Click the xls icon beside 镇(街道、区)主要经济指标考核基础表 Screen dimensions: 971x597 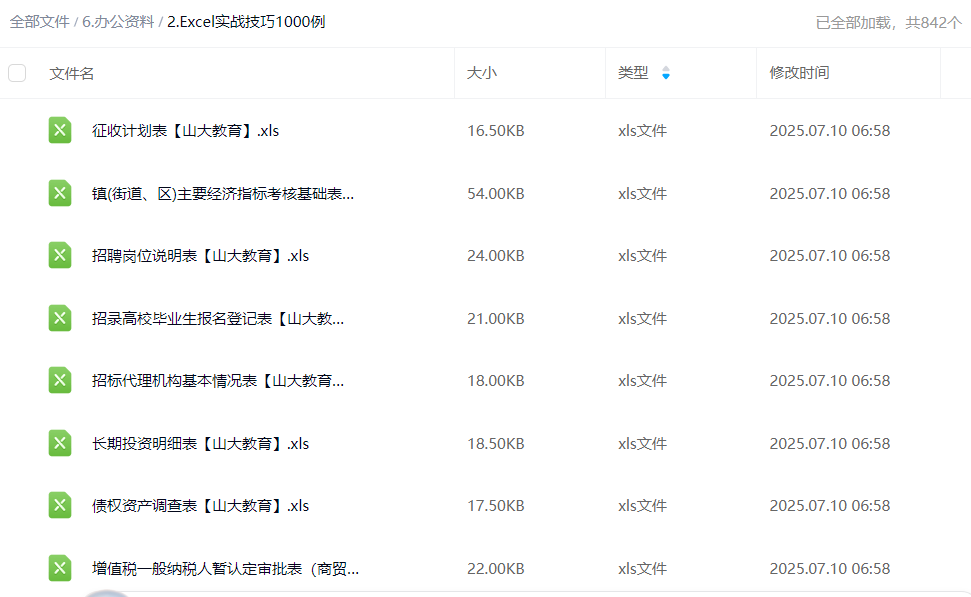pos(60,193)
